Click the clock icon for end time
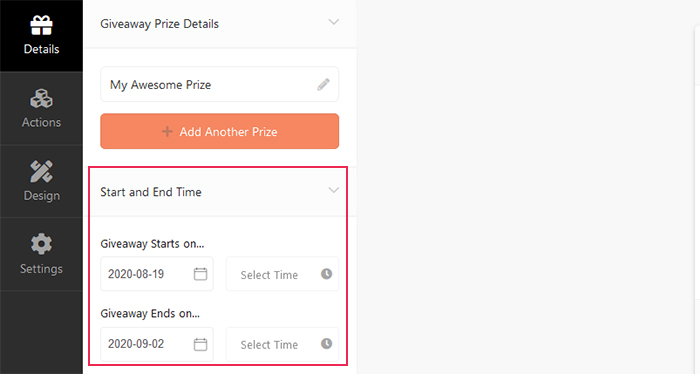 (327, 343)
